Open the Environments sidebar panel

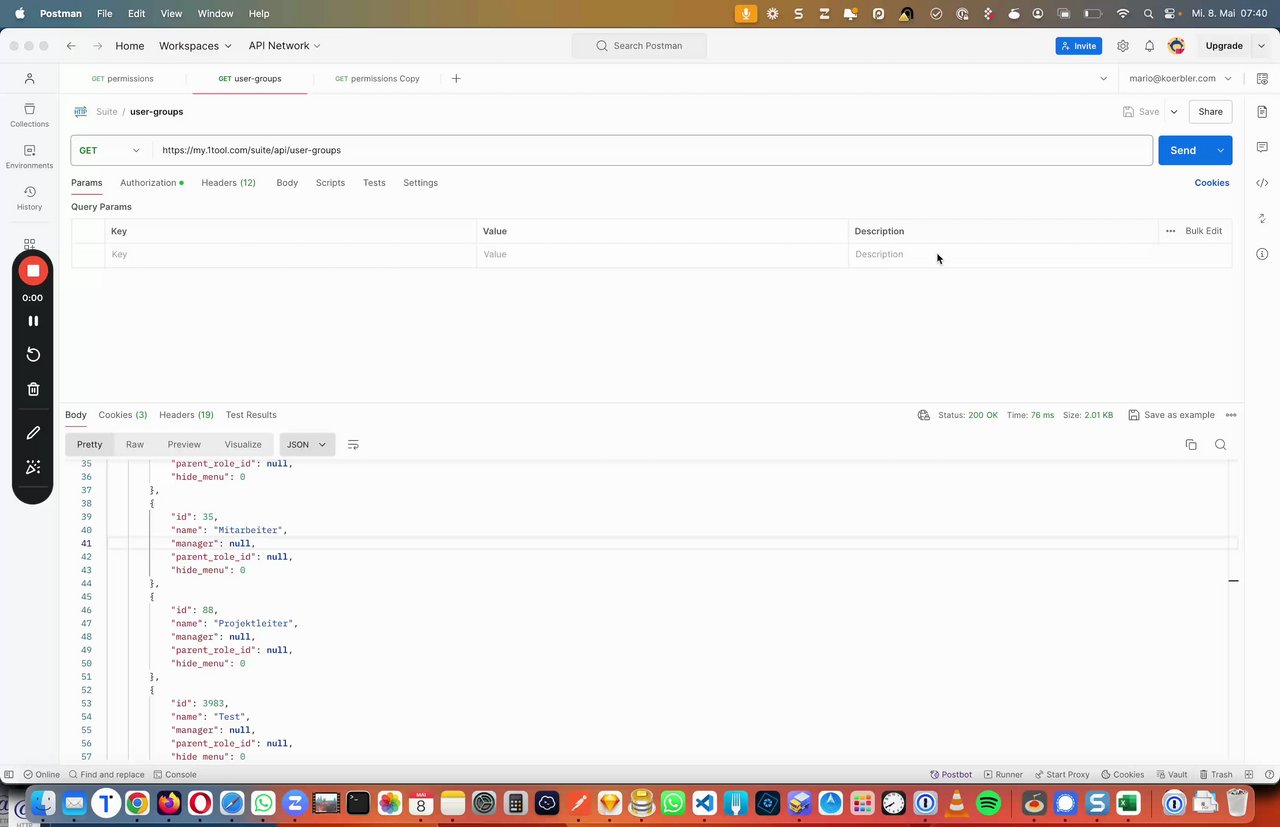pyautogui.click(x=29, y=156)
